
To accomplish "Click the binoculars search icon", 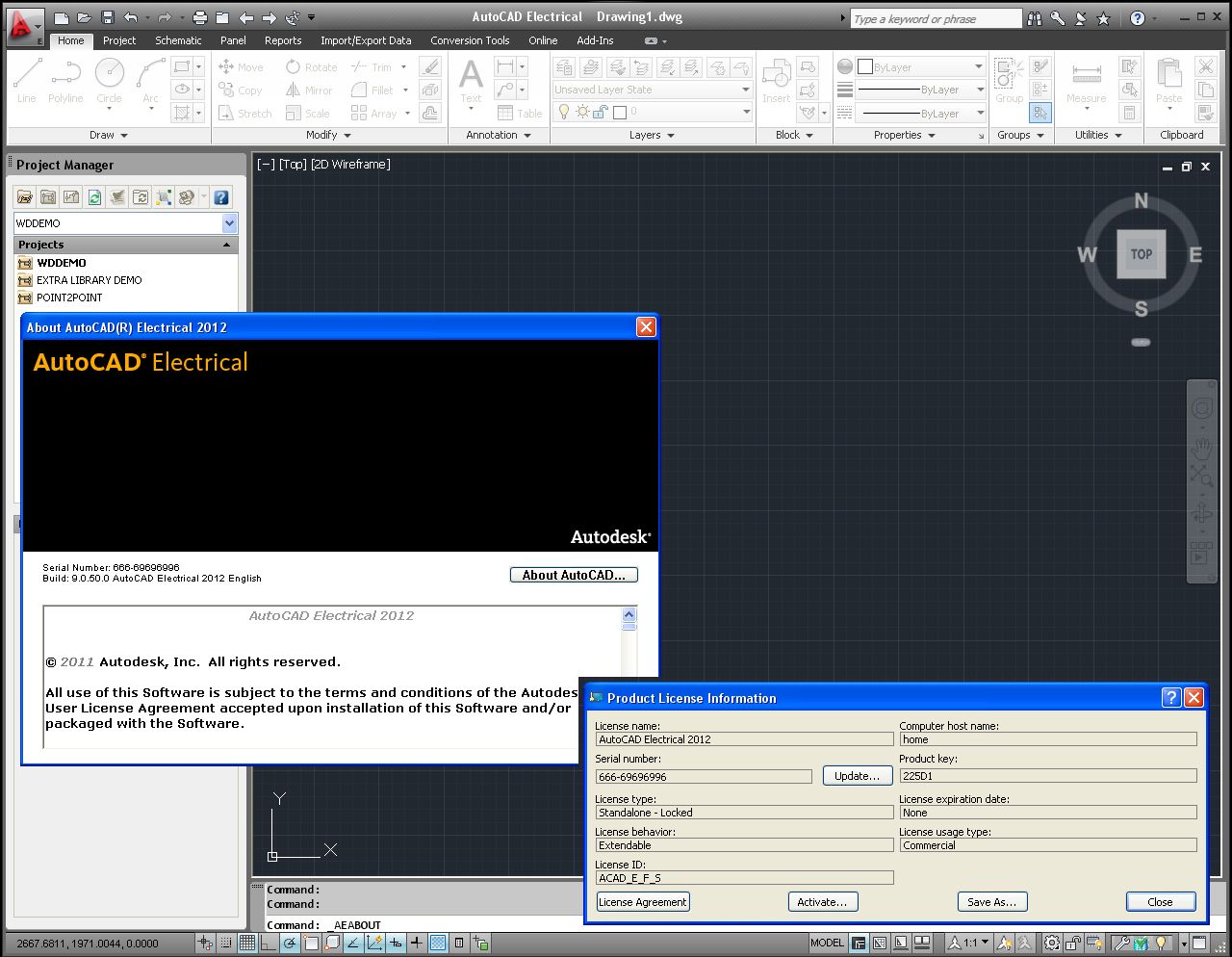I will tap(1035, 18).
